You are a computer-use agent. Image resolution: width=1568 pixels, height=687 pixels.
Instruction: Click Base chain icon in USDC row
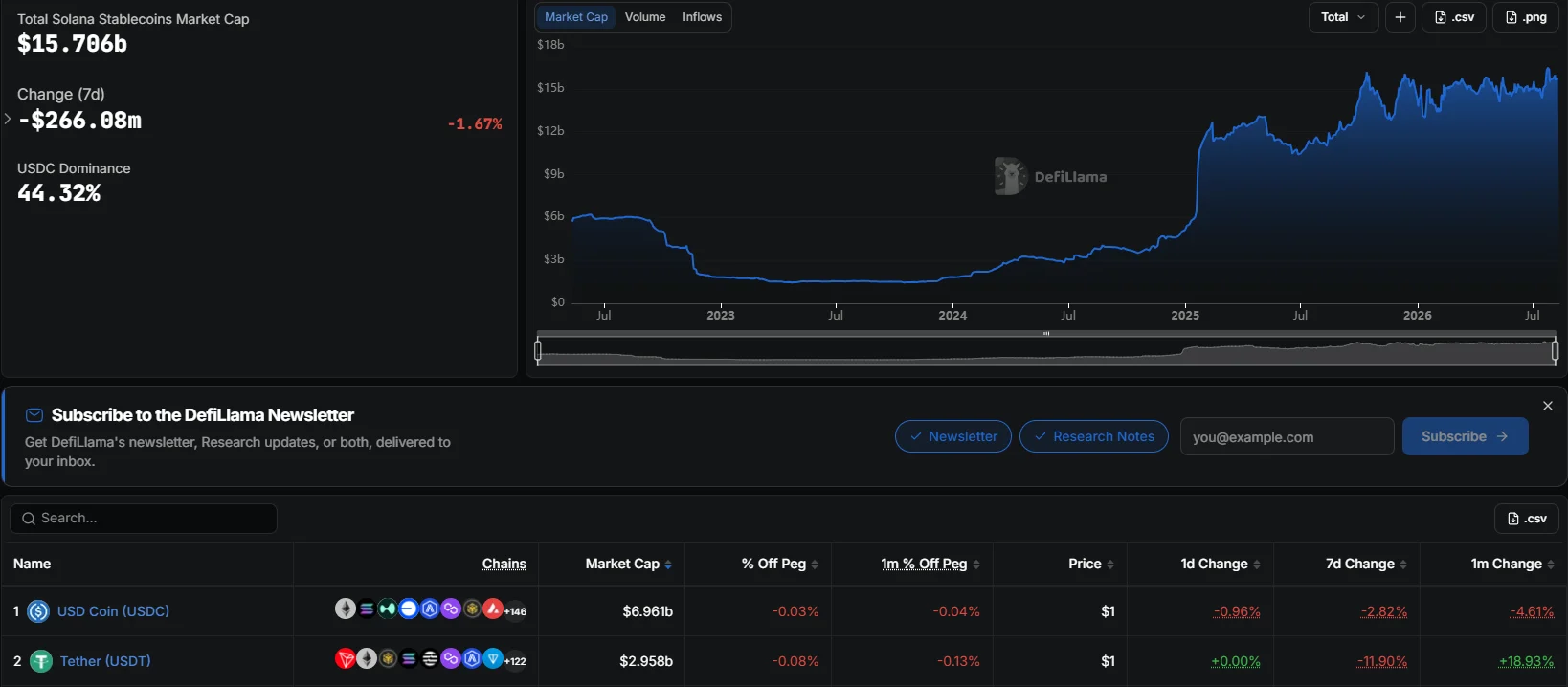pyautogui.click(x=409, y=609)
